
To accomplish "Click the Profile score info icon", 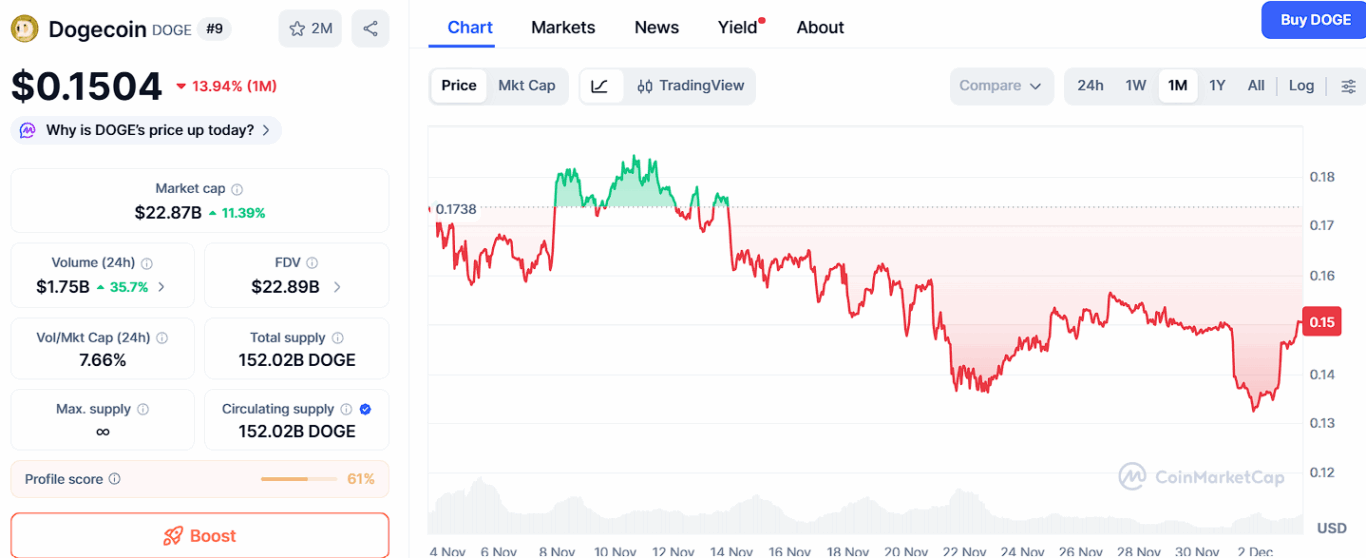I will tap(115, 479).
